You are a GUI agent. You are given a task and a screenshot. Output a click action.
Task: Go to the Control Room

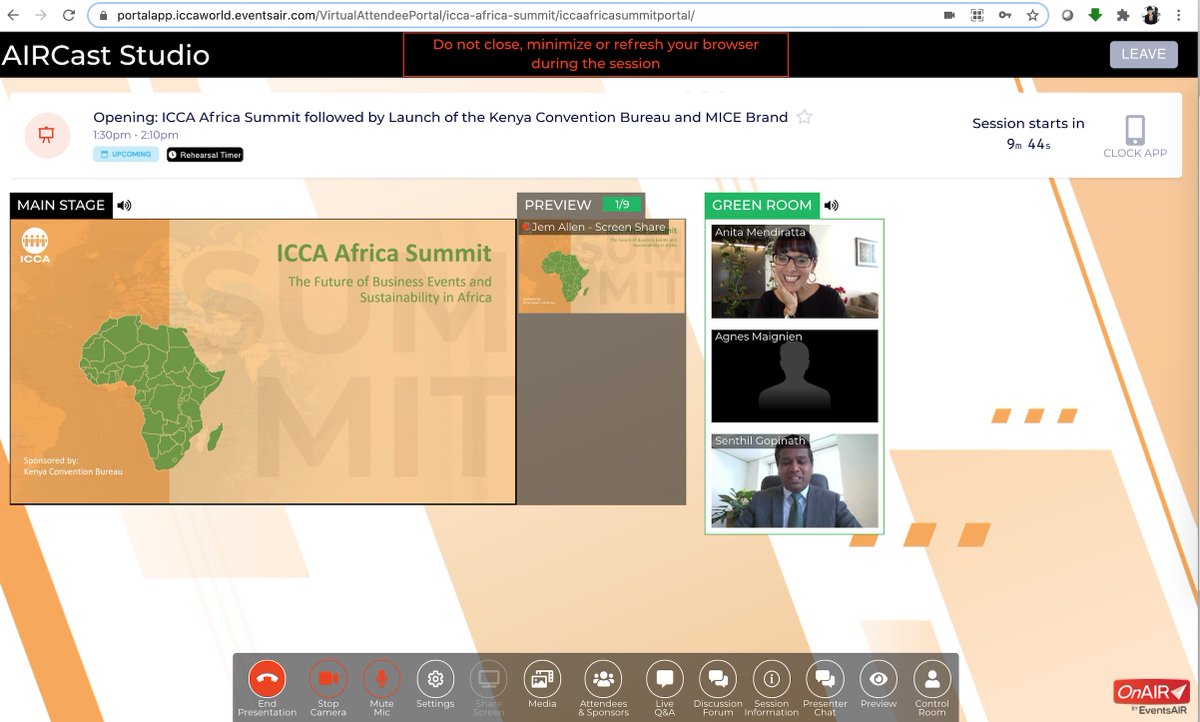(x=932, y=679)
